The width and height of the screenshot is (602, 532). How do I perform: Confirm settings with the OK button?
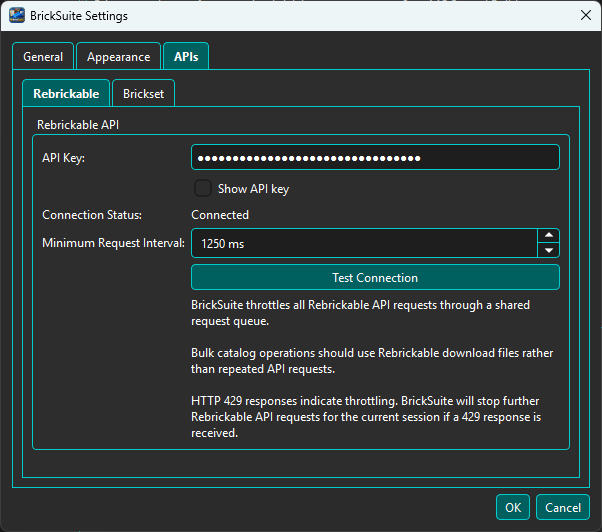(513, 507)
